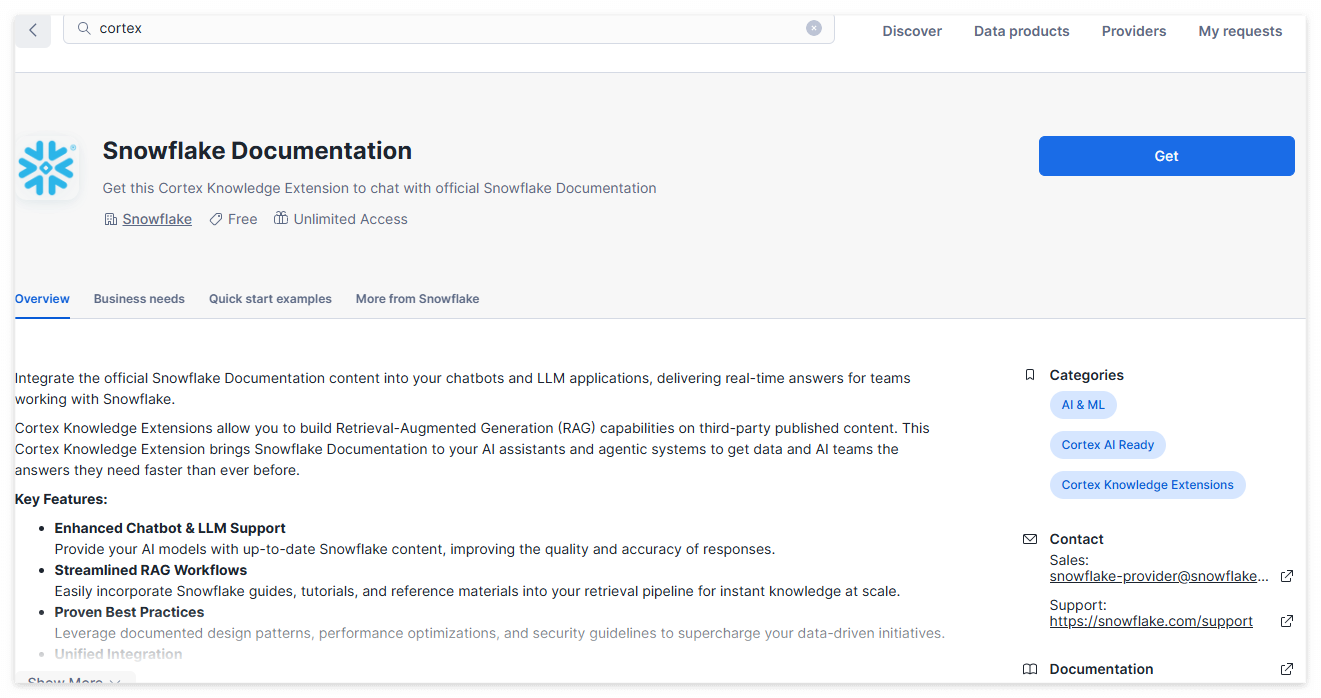Click the Unified Integration item

click(x=118, y=654)
